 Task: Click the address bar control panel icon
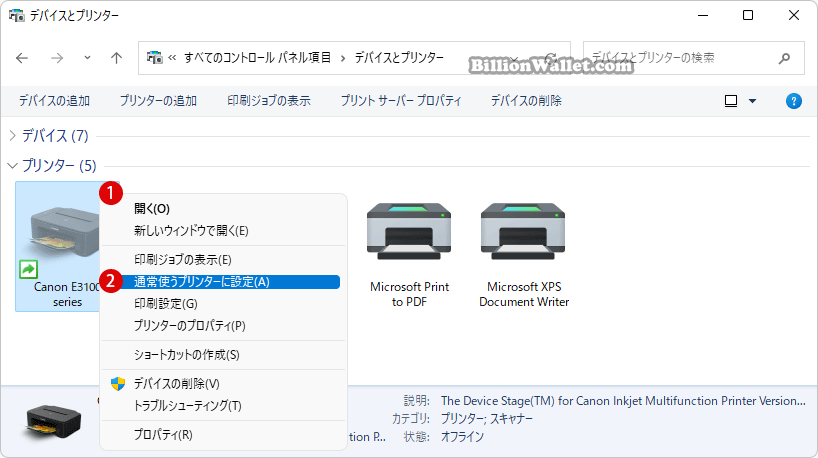pos(154,57)
